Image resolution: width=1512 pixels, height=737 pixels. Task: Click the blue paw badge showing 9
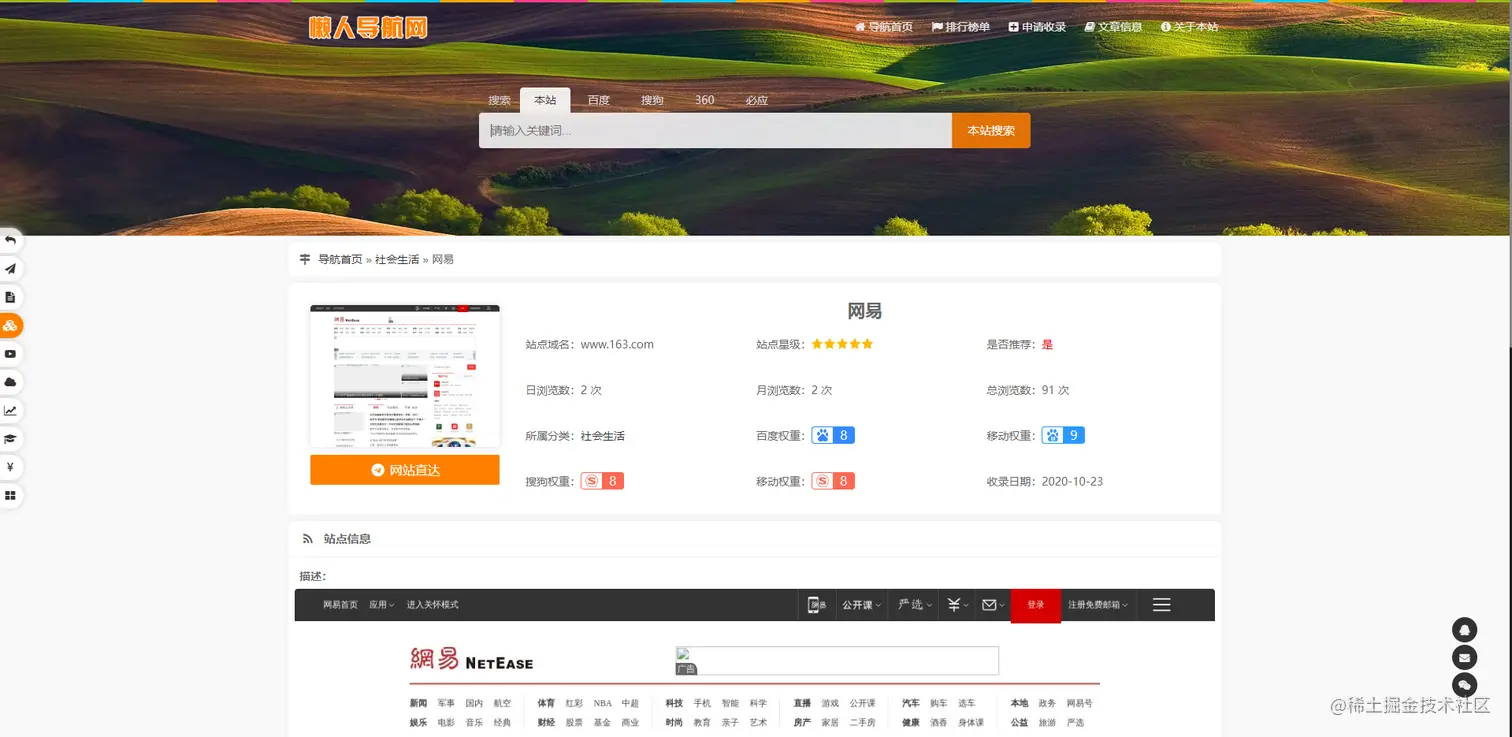point(1063,435)
